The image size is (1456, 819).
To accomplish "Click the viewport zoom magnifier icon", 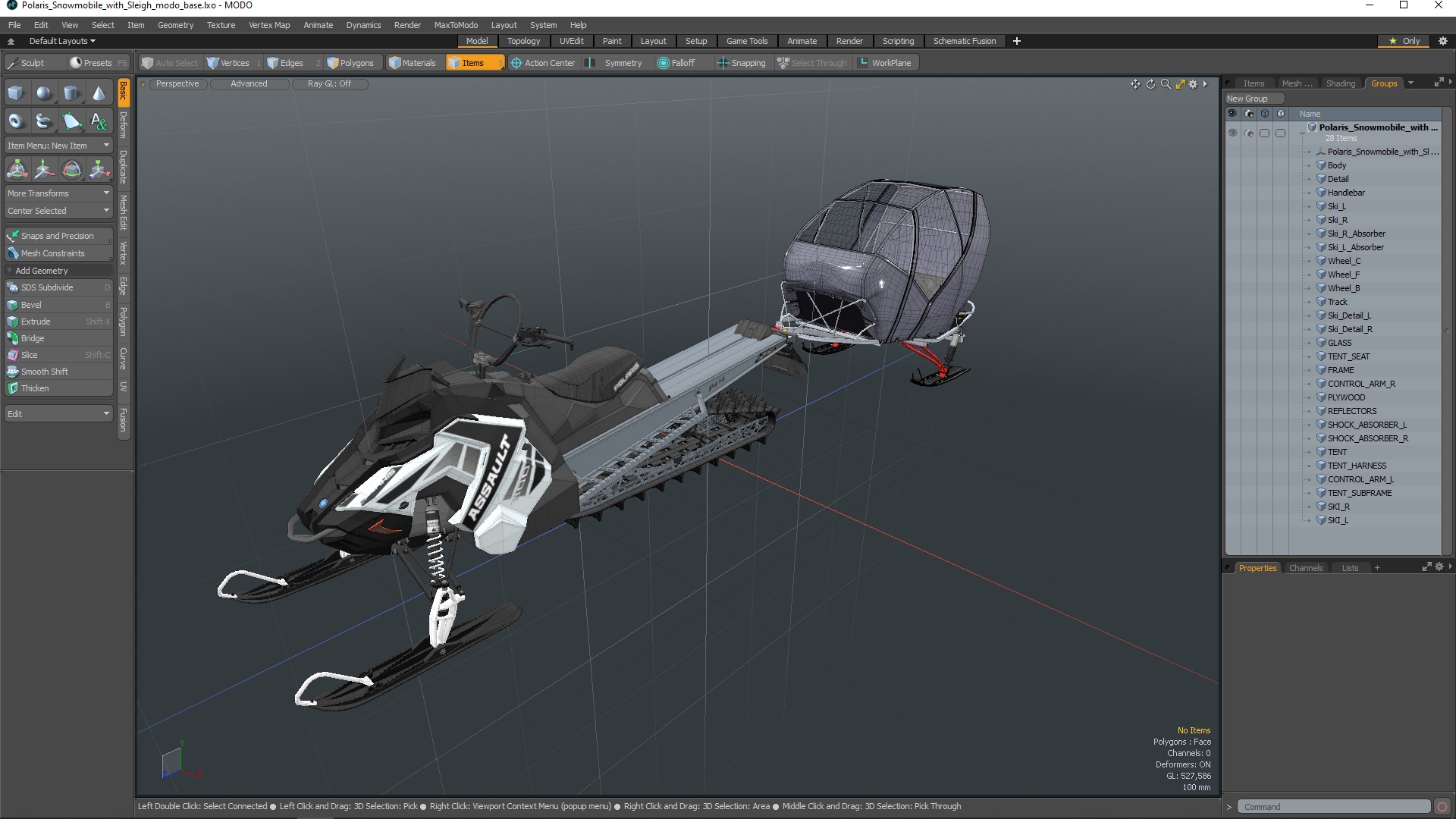I will tap(1166, 84).
